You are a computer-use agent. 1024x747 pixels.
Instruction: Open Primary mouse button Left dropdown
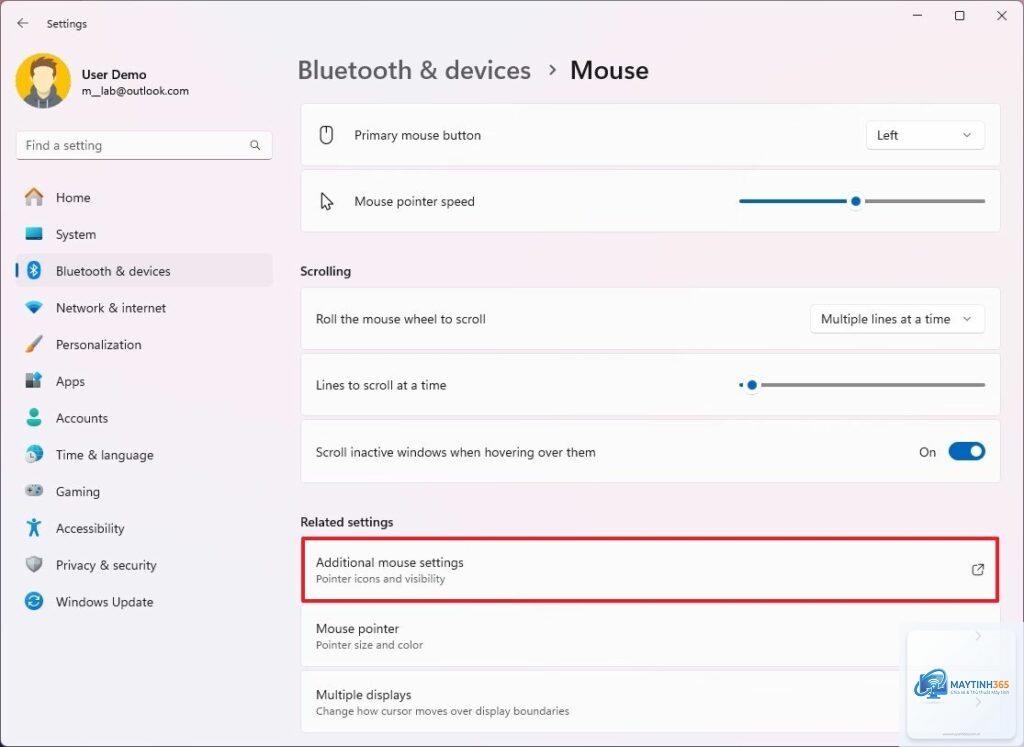tap(925, 135)
